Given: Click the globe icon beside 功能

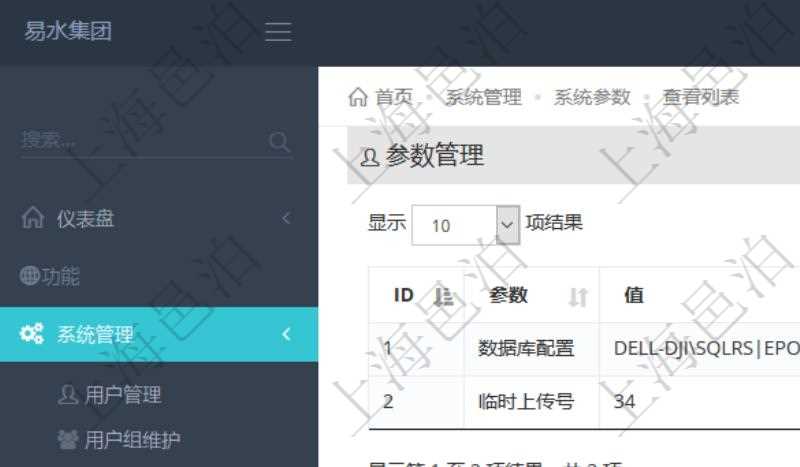Looking at the screenshot, I should pyautogui.click(x=29, y=276).
